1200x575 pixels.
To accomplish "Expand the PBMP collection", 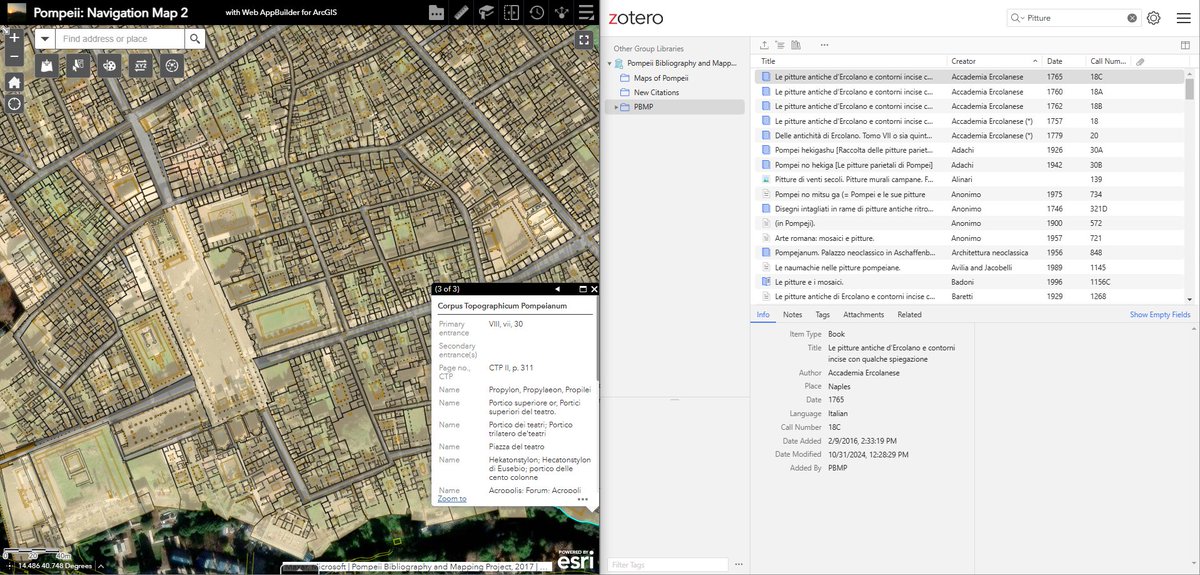I will pos(616,107).
